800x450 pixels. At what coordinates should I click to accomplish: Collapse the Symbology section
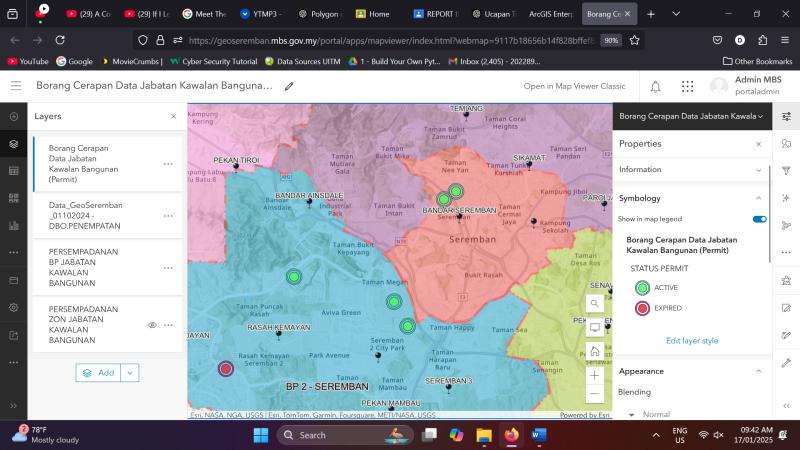[758, 198]
